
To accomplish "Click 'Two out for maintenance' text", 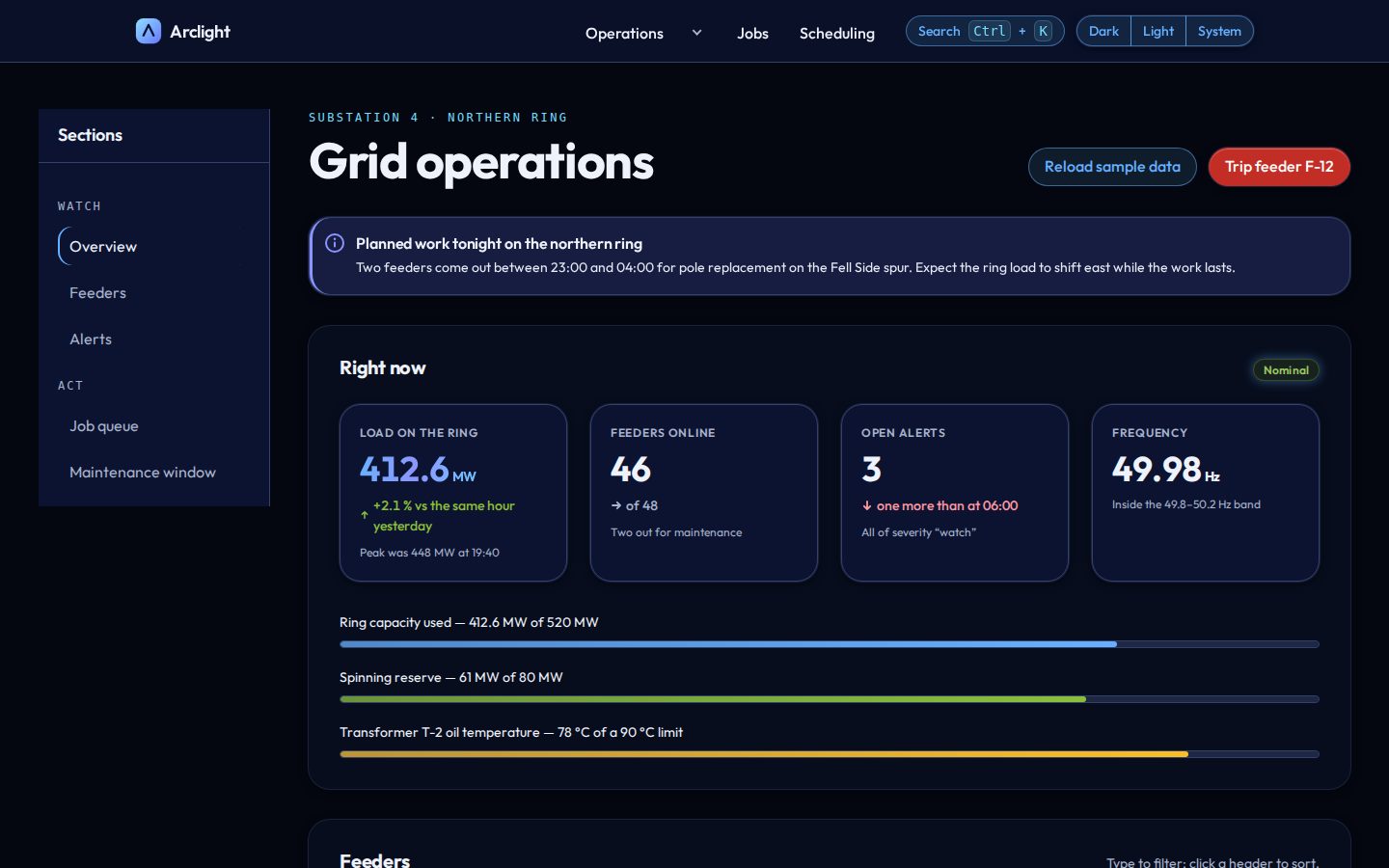I will (x=676, y=532).
